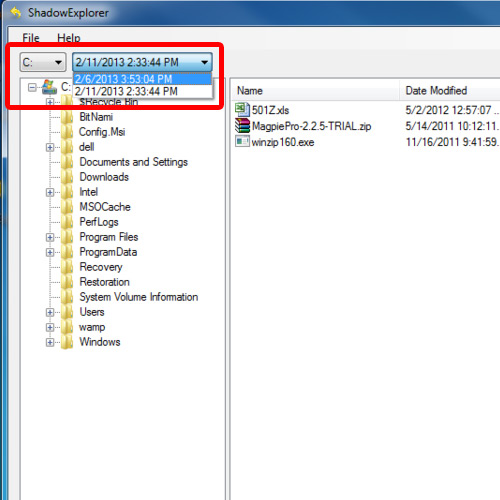Click the 11/16/2011 date cell
The image size is (500, 500).
[x=452, y=142]
